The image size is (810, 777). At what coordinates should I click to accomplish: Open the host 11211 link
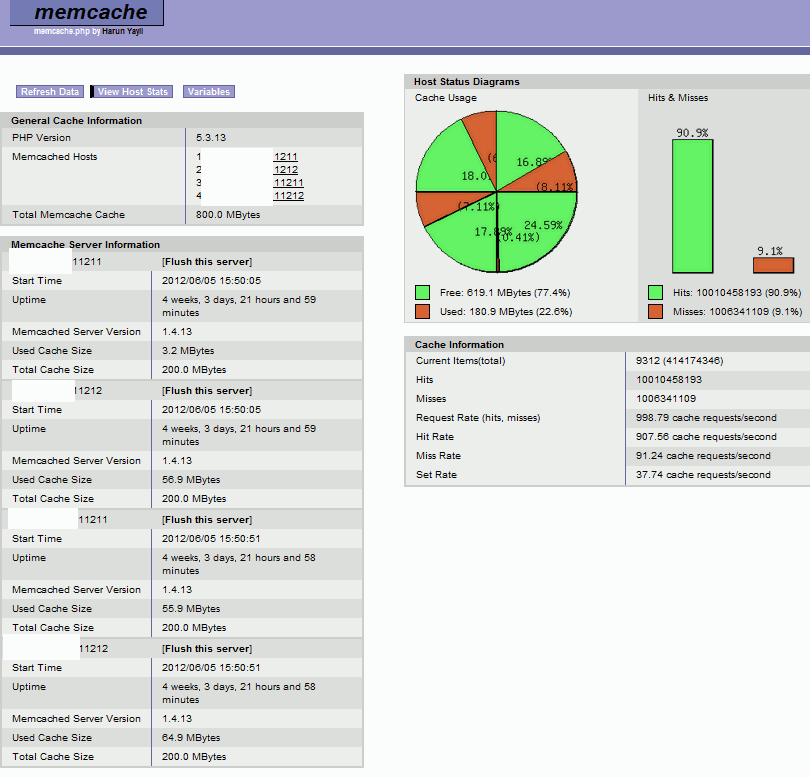[x=287, y=183]
